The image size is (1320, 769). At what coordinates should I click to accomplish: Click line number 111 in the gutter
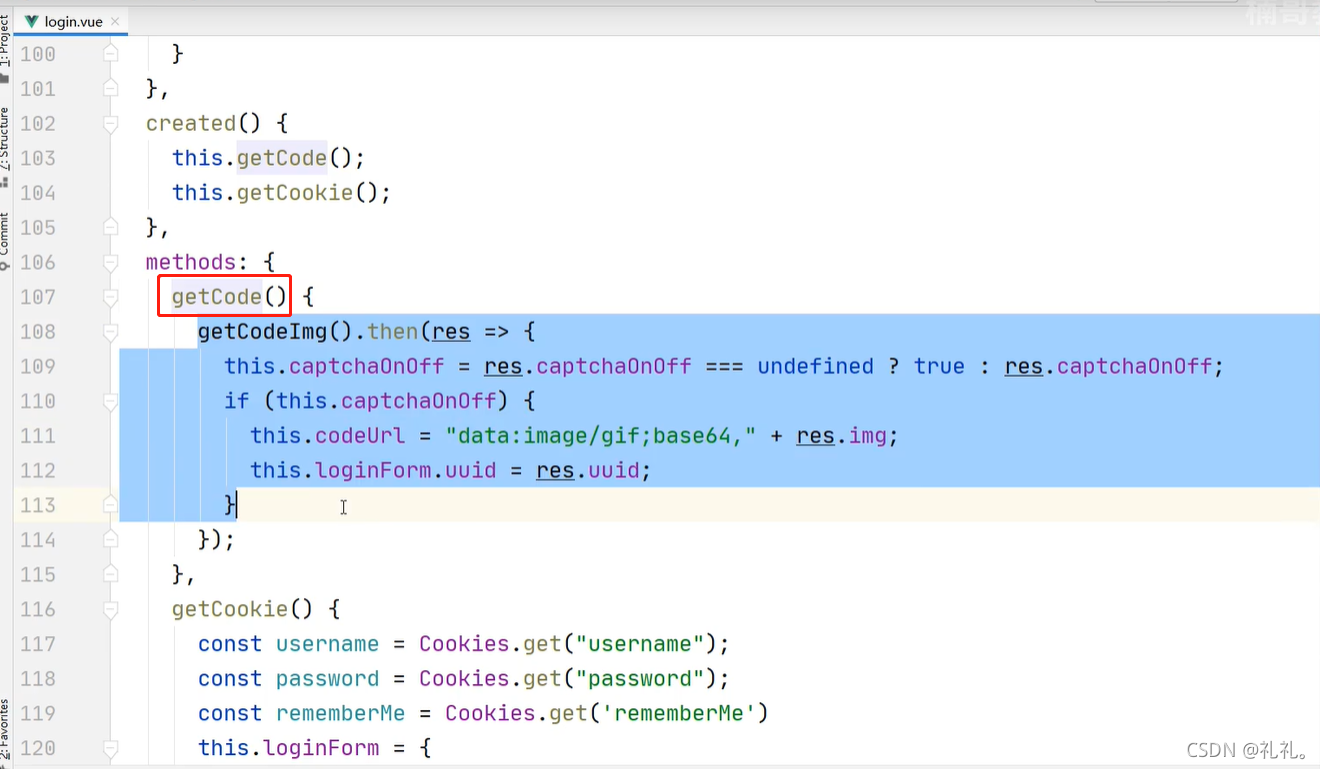38,435
